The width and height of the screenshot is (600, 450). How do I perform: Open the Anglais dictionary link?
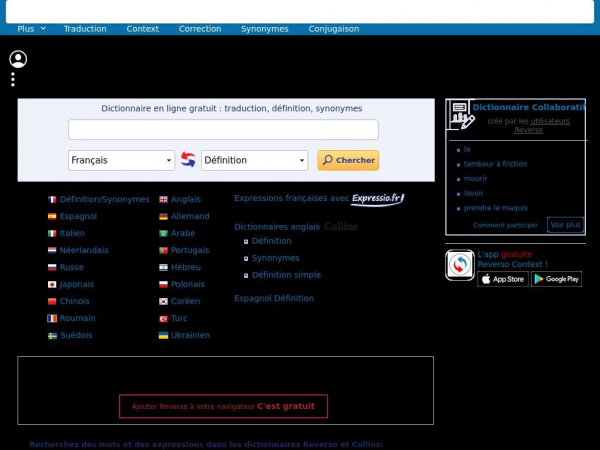click(x=186, y=199)
